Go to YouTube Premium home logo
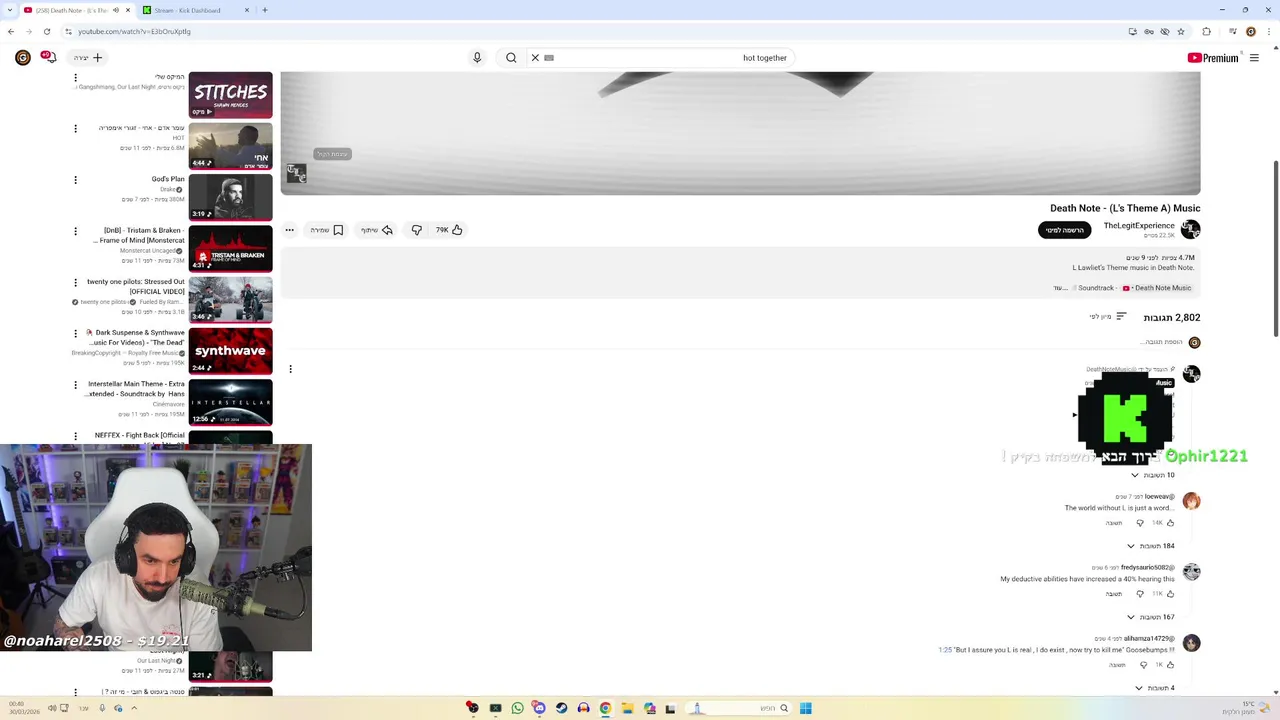Viewport: 1280px width, 720px height. [1213, 58]
